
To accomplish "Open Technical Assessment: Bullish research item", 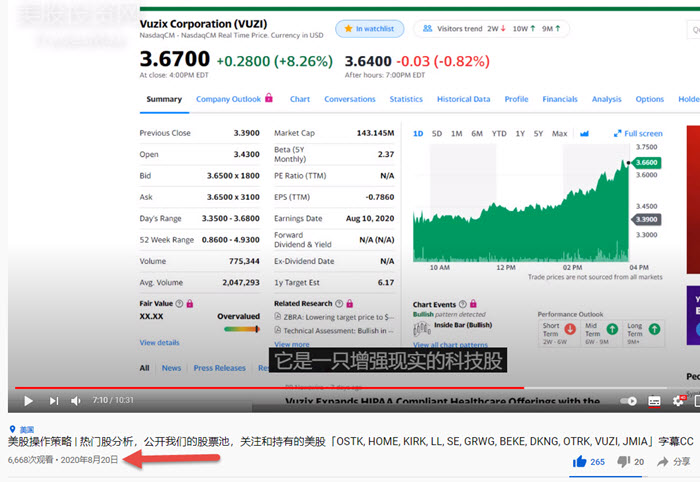I will (334, 330).
